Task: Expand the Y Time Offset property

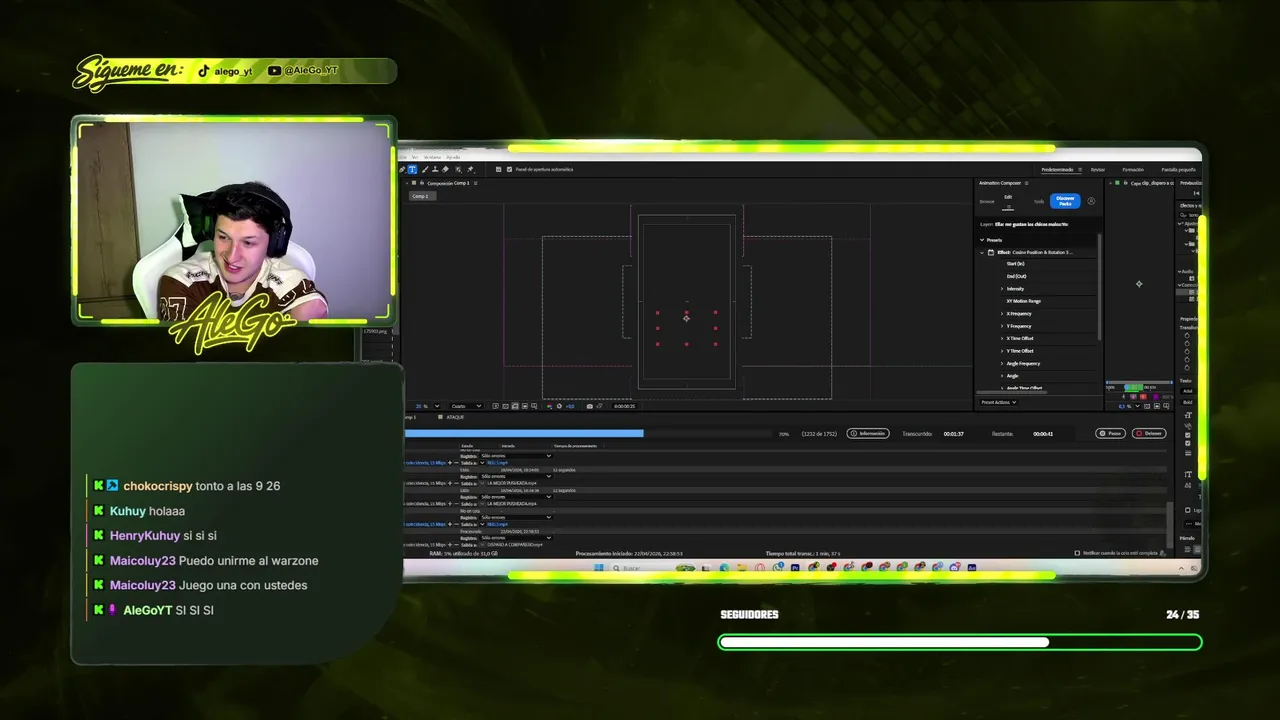Action: tap(1002, 351)
